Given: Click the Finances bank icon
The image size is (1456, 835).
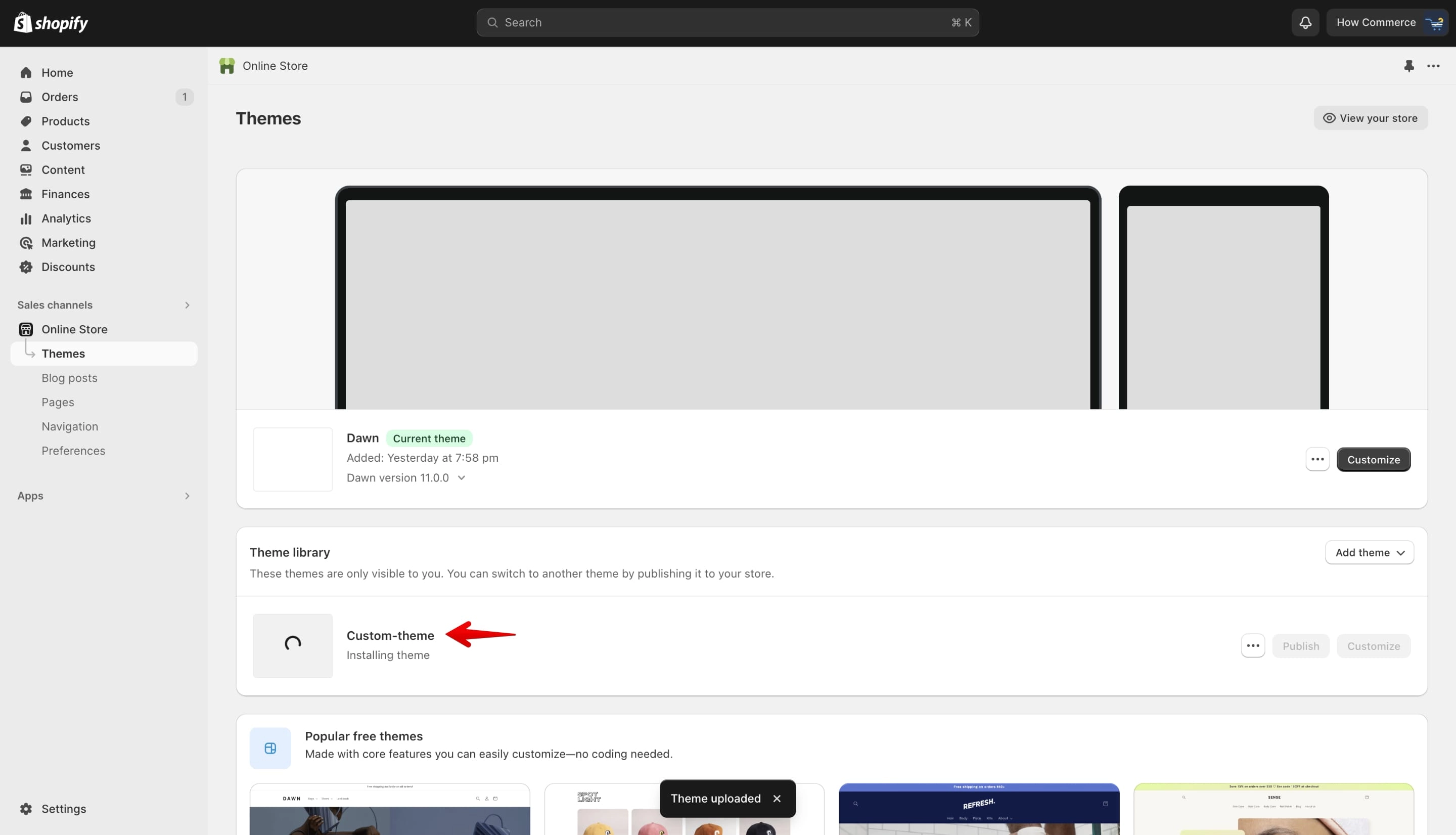Looking at the screenshot, I should point(26,194).
